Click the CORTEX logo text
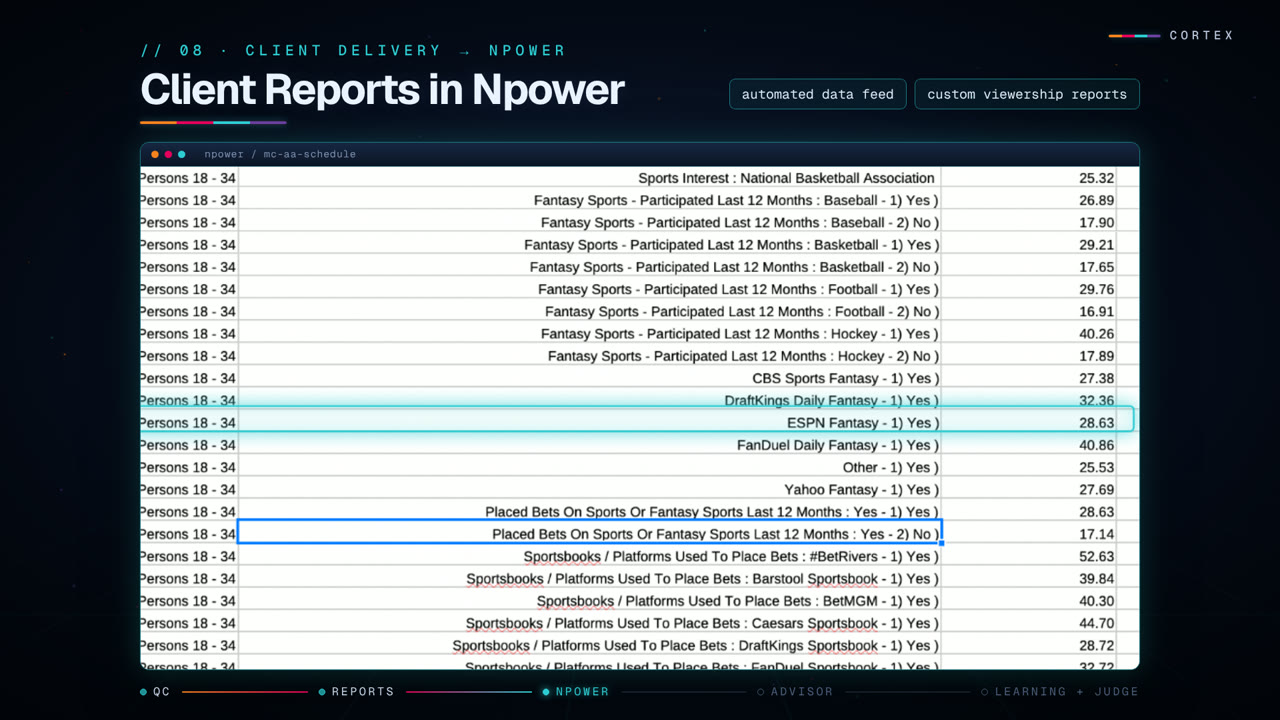 pyautogui.click(x=1202, y=35)
